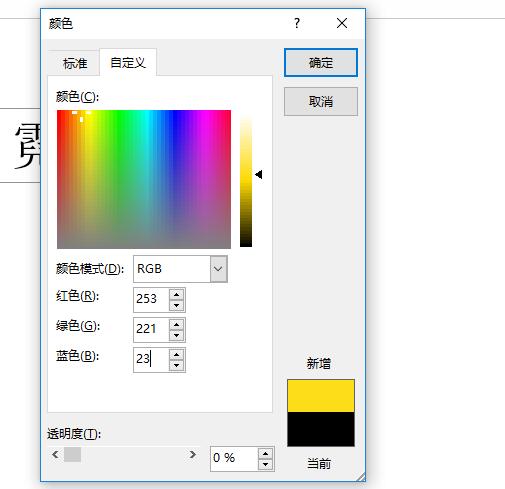Switch to the 标准 tab
Viewport: 505px width, 489px height.
tap(75, 63)
